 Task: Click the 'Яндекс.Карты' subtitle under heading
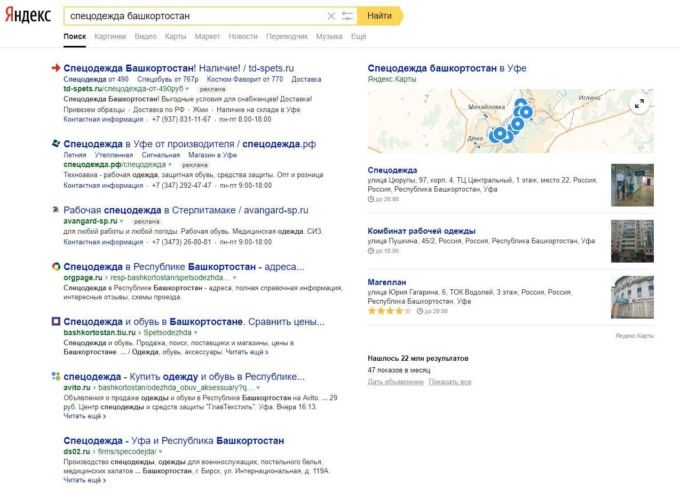coord(392,79)
